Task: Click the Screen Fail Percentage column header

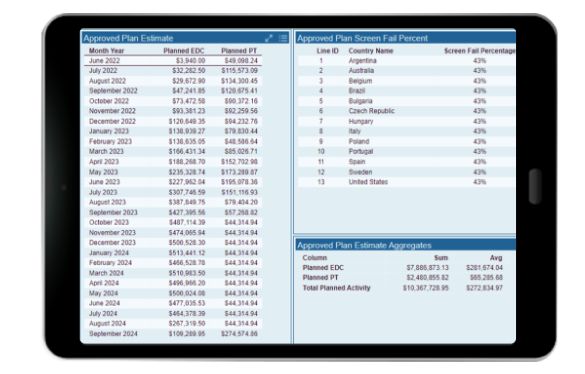Action: [480, 51]
